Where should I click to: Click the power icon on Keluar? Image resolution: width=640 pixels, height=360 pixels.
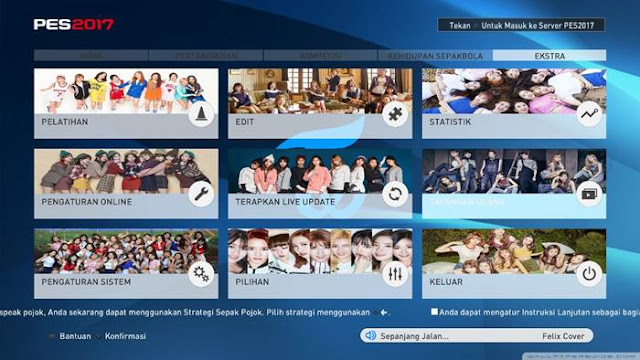click(589, 274)
